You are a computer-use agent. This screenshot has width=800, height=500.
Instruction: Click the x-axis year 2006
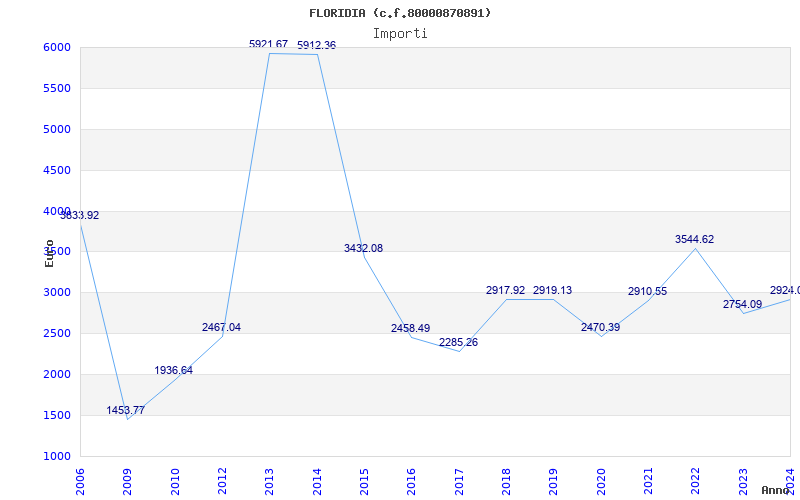click(80, 482)
